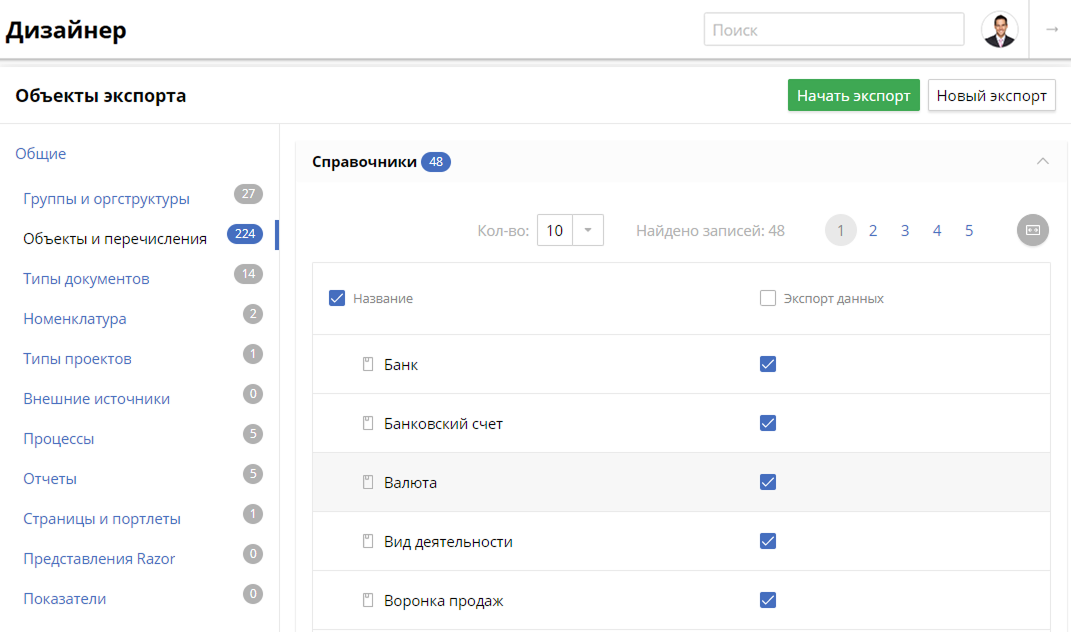This screenshot has height=632, width=1071.
Task: Click the file icon next to Вид деятельности
Action: (368, 542)
